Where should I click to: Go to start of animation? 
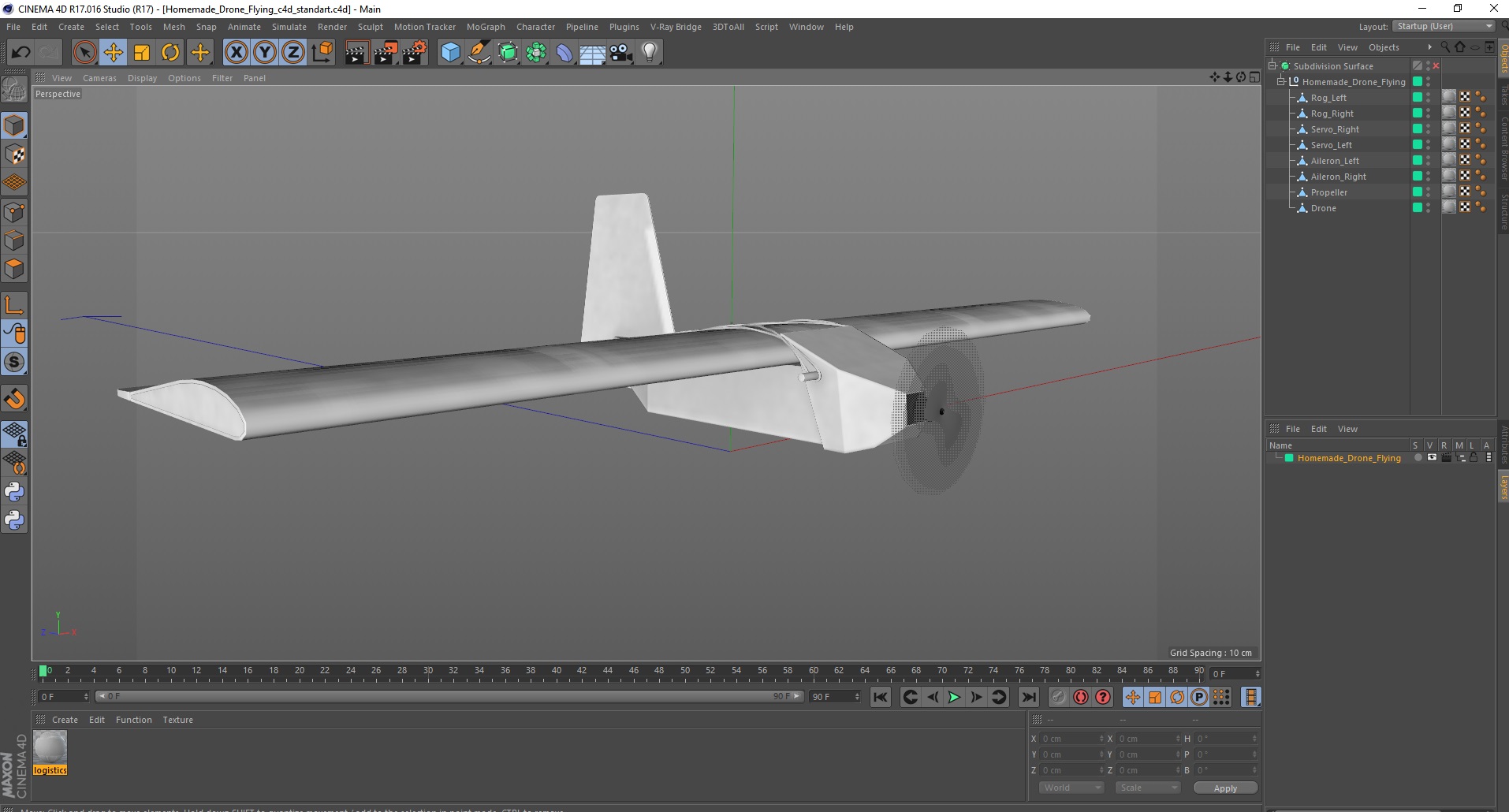point(881,697)
